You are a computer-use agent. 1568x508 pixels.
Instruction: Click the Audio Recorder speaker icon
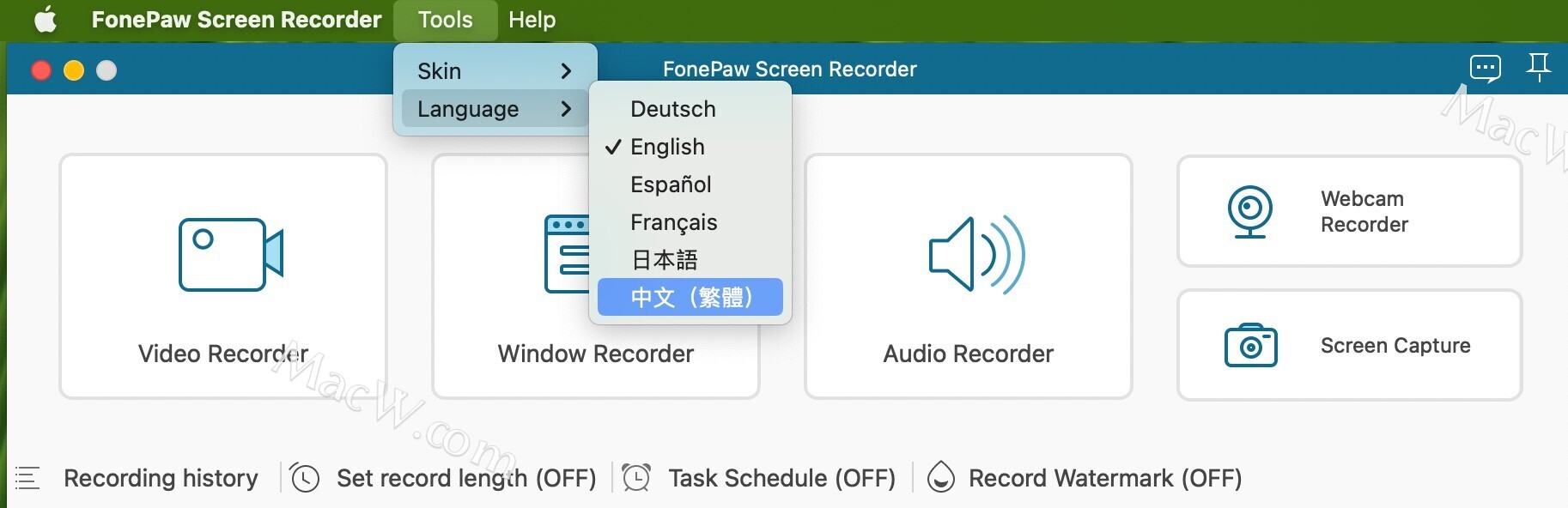[977, 254]
